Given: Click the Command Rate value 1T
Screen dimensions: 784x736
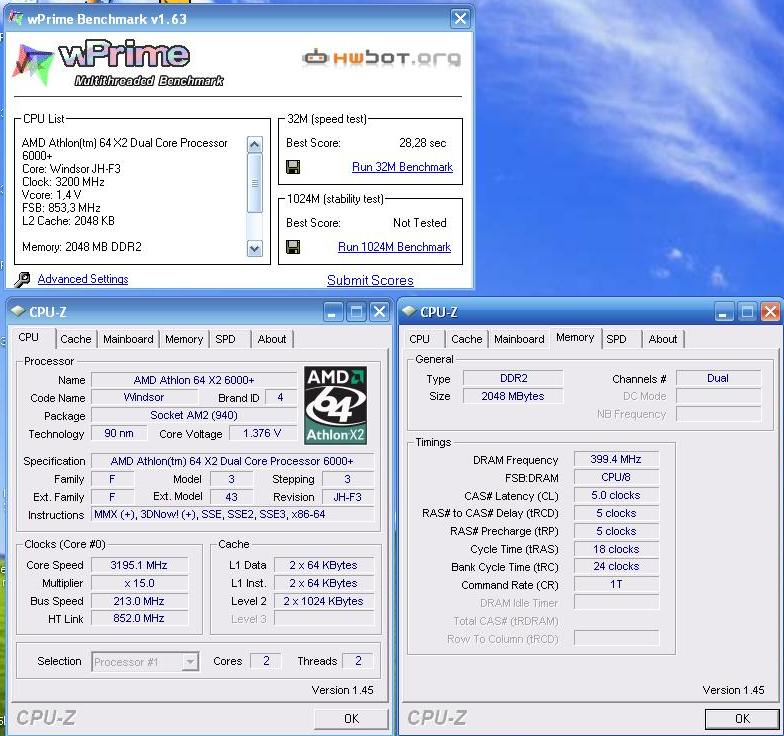Looking at the screenshot, I should [616, 584].
